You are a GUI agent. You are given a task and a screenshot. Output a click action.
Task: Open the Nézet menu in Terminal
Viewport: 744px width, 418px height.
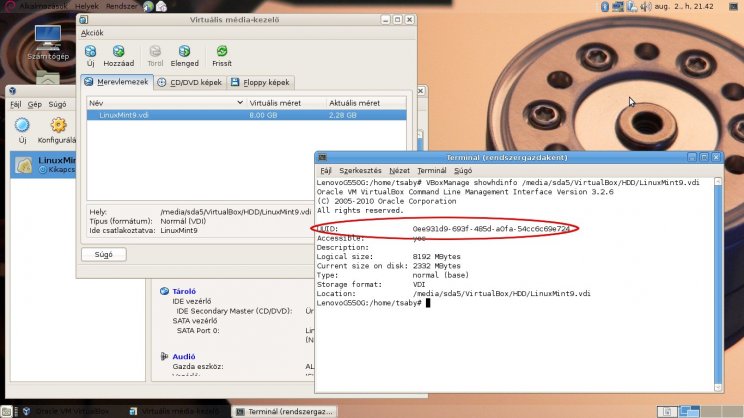pyautogui.click(x=399, y=170)
